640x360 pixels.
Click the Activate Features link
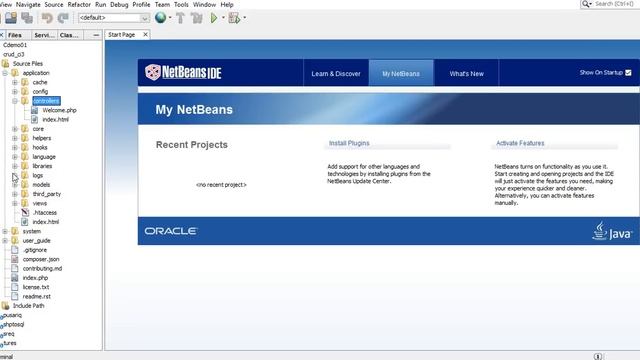[x=520, y=143]
